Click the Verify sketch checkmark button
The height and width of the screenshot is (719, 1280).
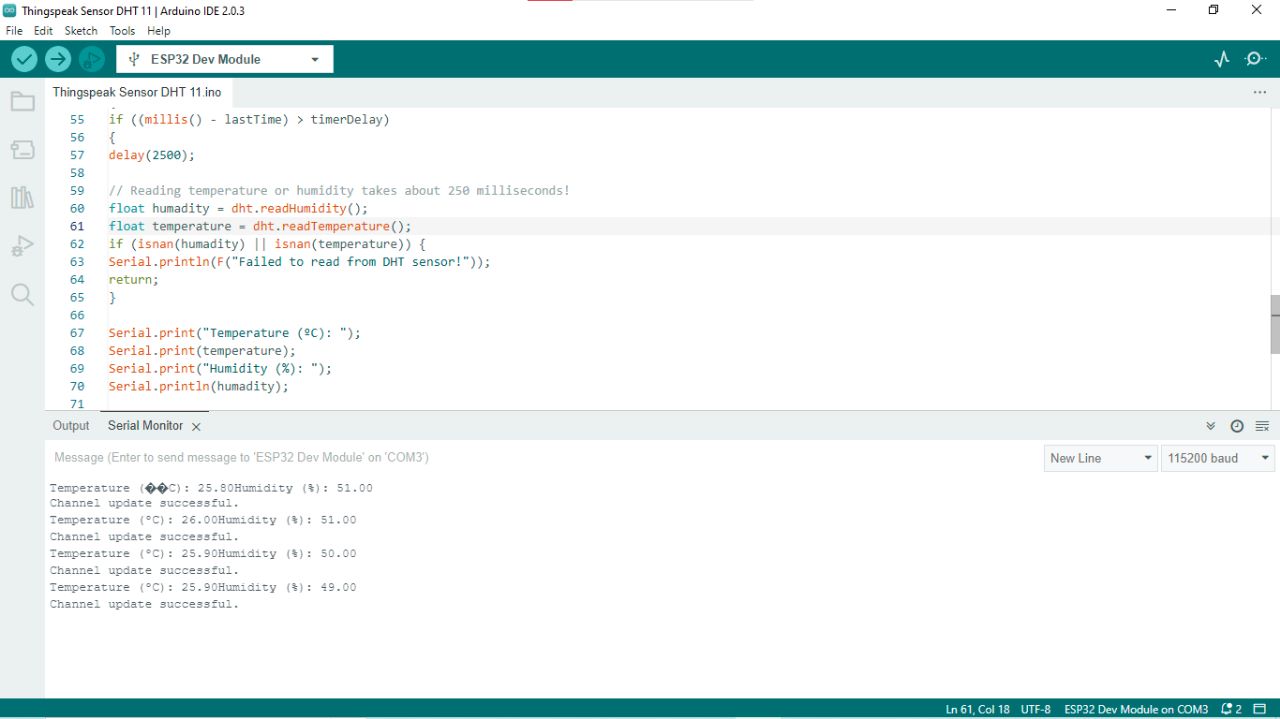click(24, 59)
